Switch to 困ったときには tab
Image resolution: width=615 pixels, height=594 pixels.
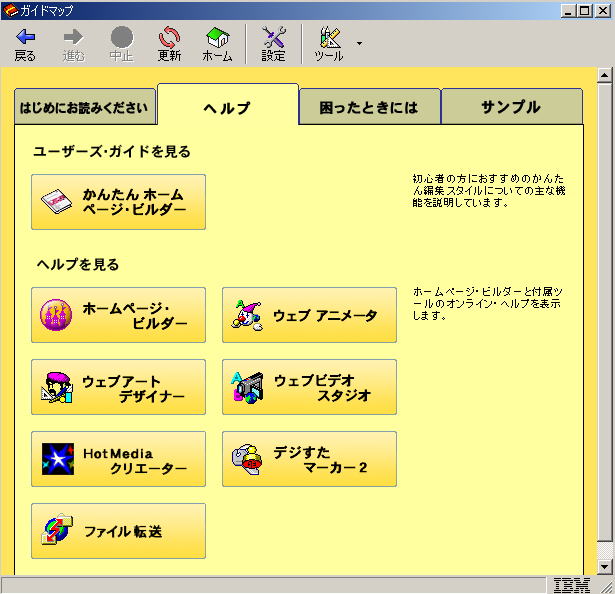[369, 107]
